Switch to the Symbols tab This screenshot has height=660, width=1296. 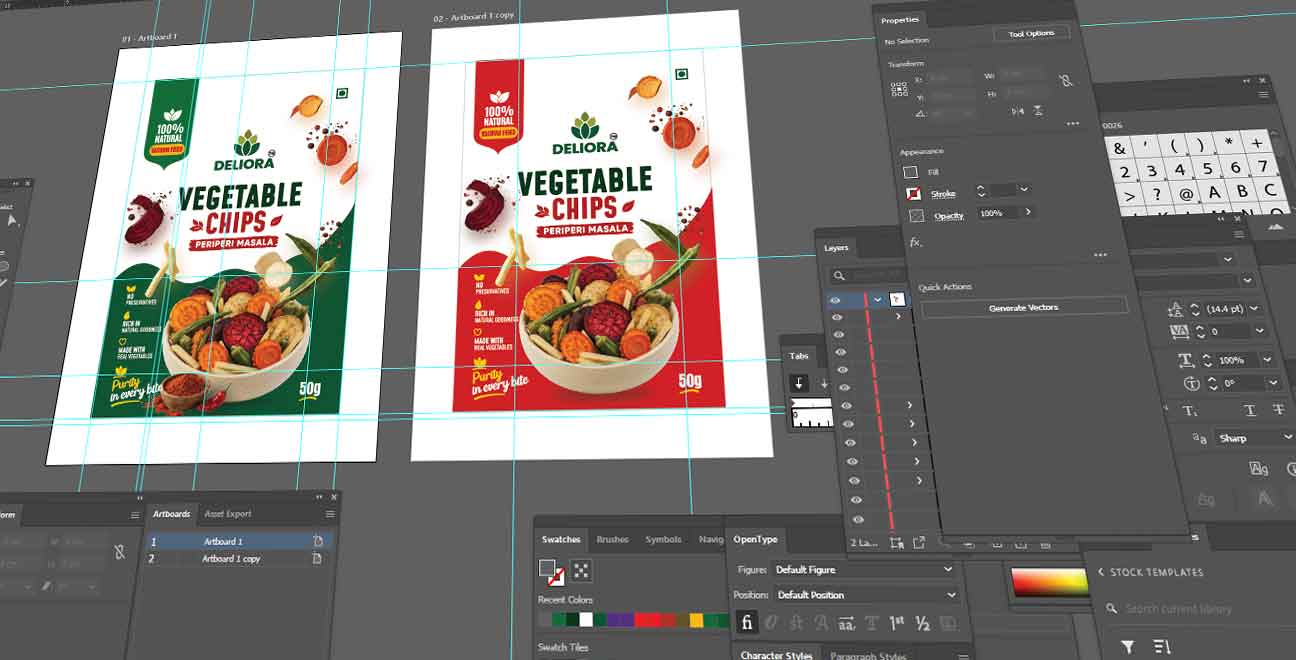point(663,539)
